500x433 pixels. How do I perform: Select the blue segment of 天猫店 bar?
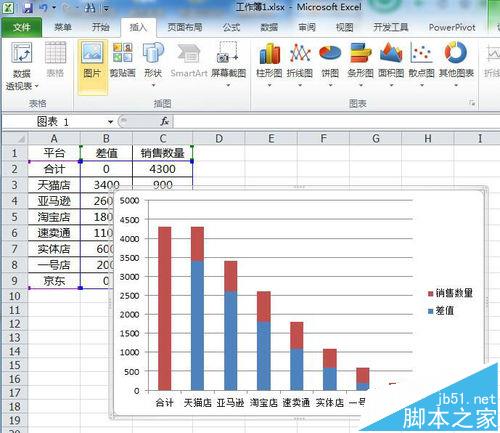pyautogui.click(x=197, y=325)
